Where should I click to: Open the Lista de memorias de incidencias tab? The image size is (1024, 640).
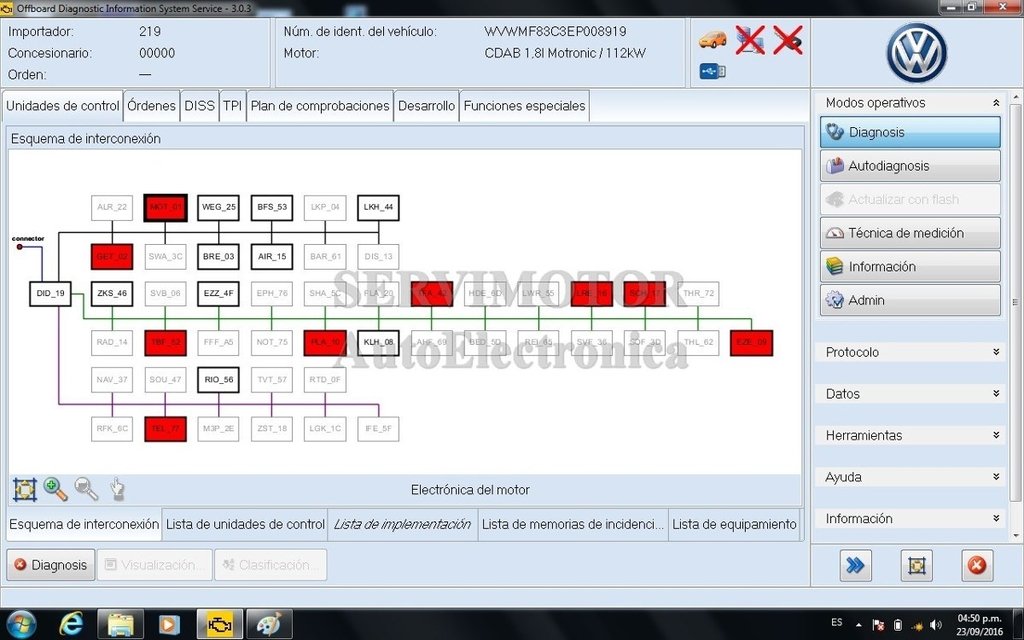[573, 524]
